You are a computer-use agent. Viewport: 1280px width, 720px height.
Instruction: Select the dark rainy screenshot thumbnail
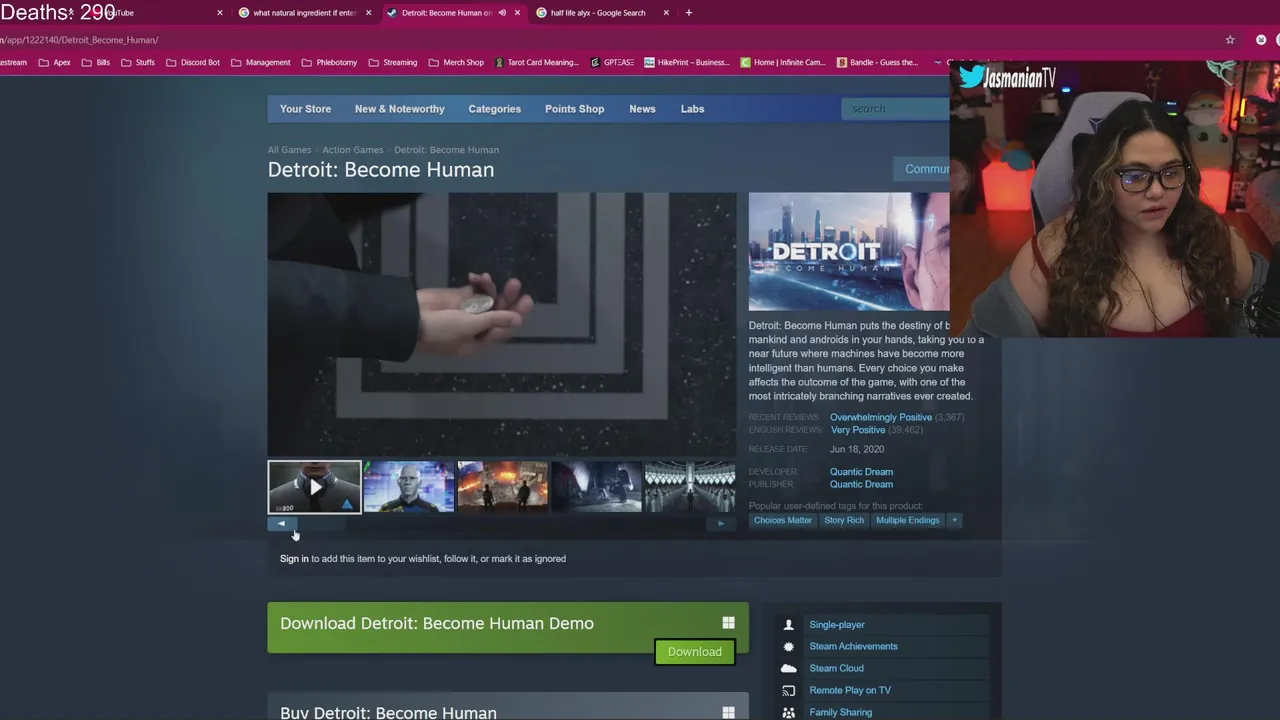597,487
